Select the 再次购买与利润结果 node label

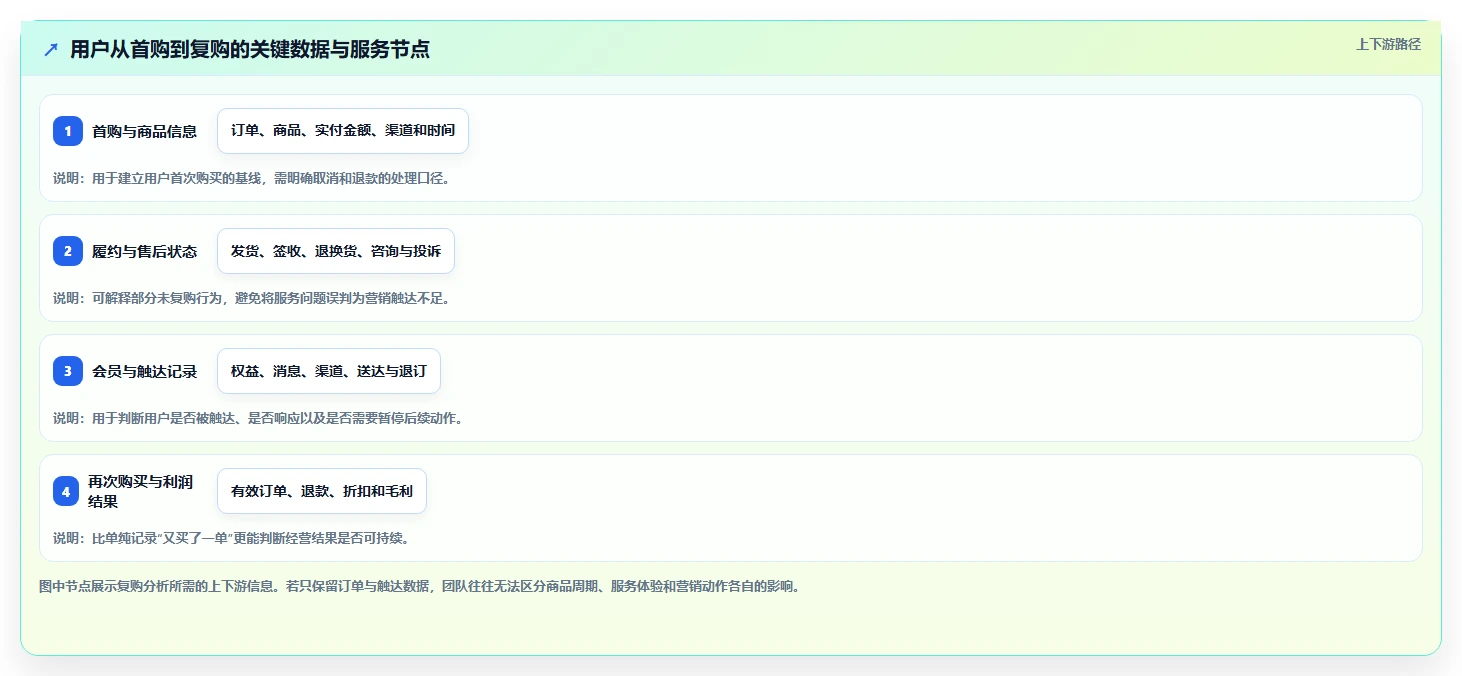pyautogui.click(x=140, y=491)
